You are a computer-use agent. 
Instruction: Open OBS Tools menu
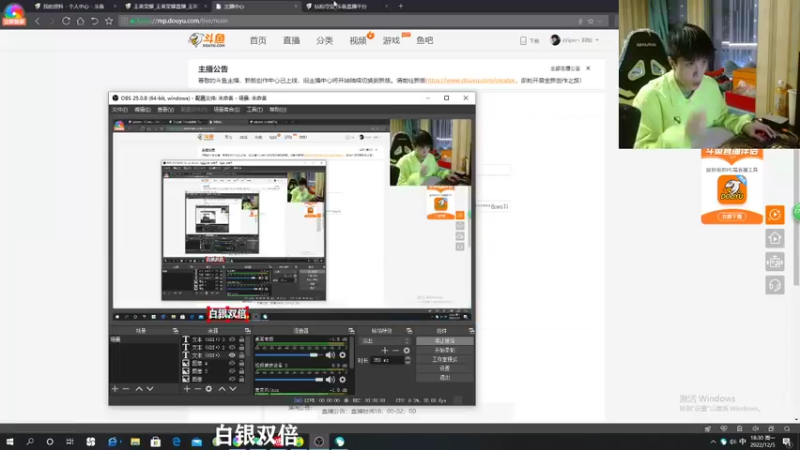point(255,110)
